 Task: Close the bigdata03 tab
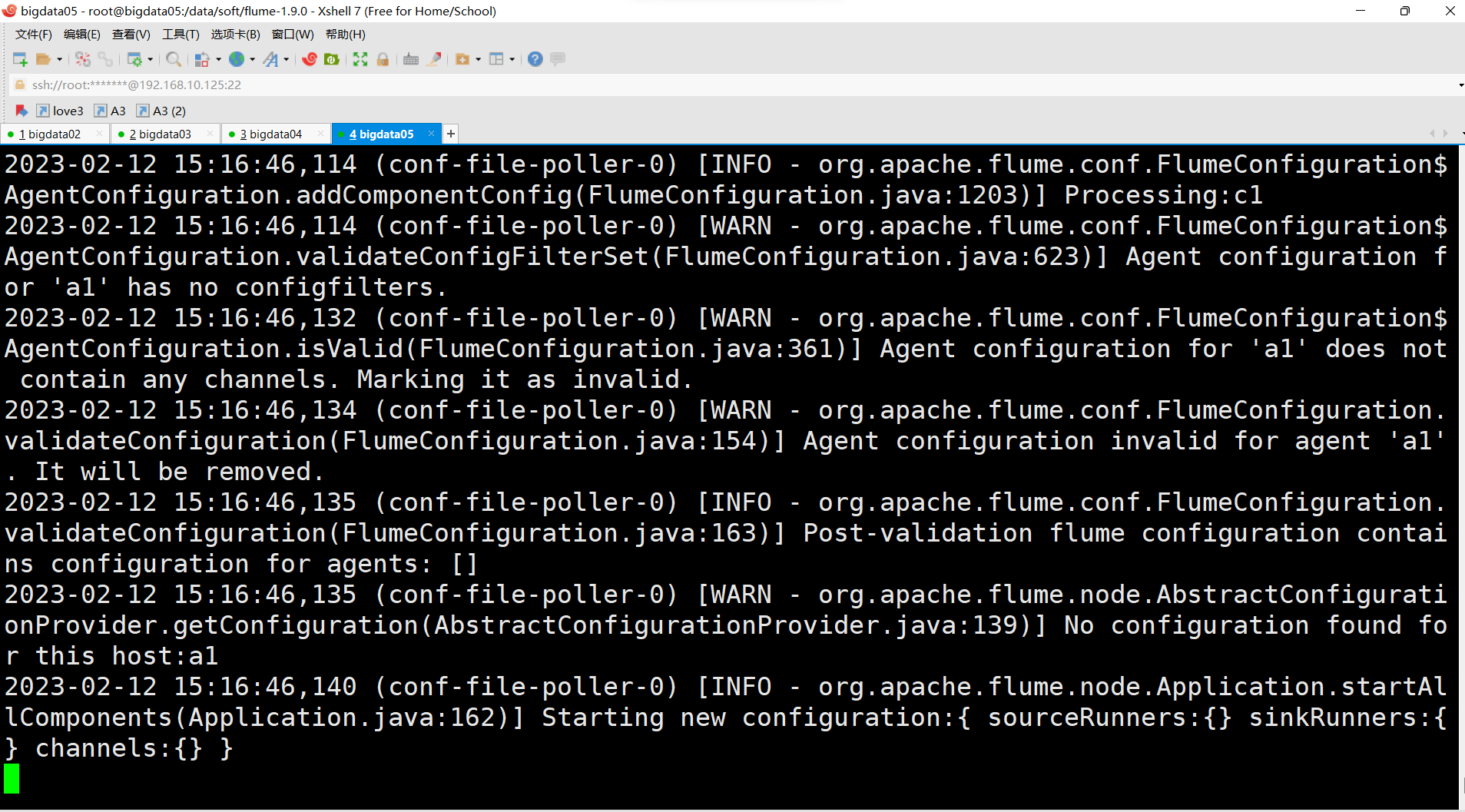click(210, 134)
